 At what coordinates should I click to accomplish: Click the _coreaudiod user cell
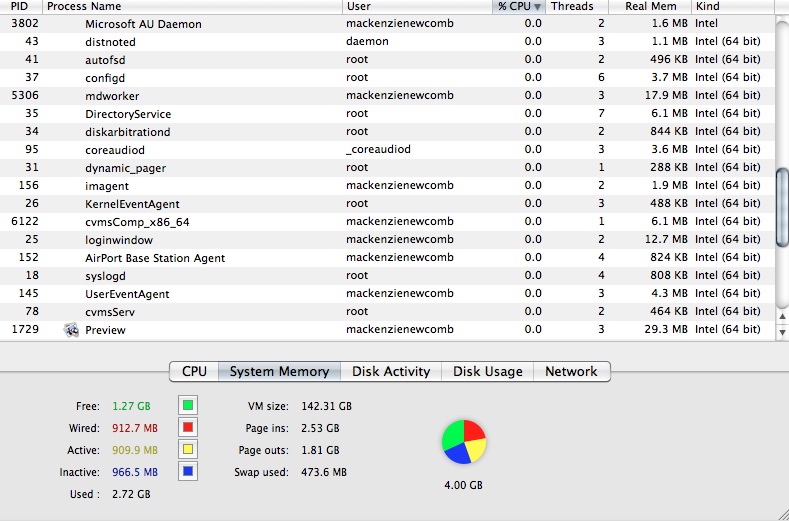(378, 150)
